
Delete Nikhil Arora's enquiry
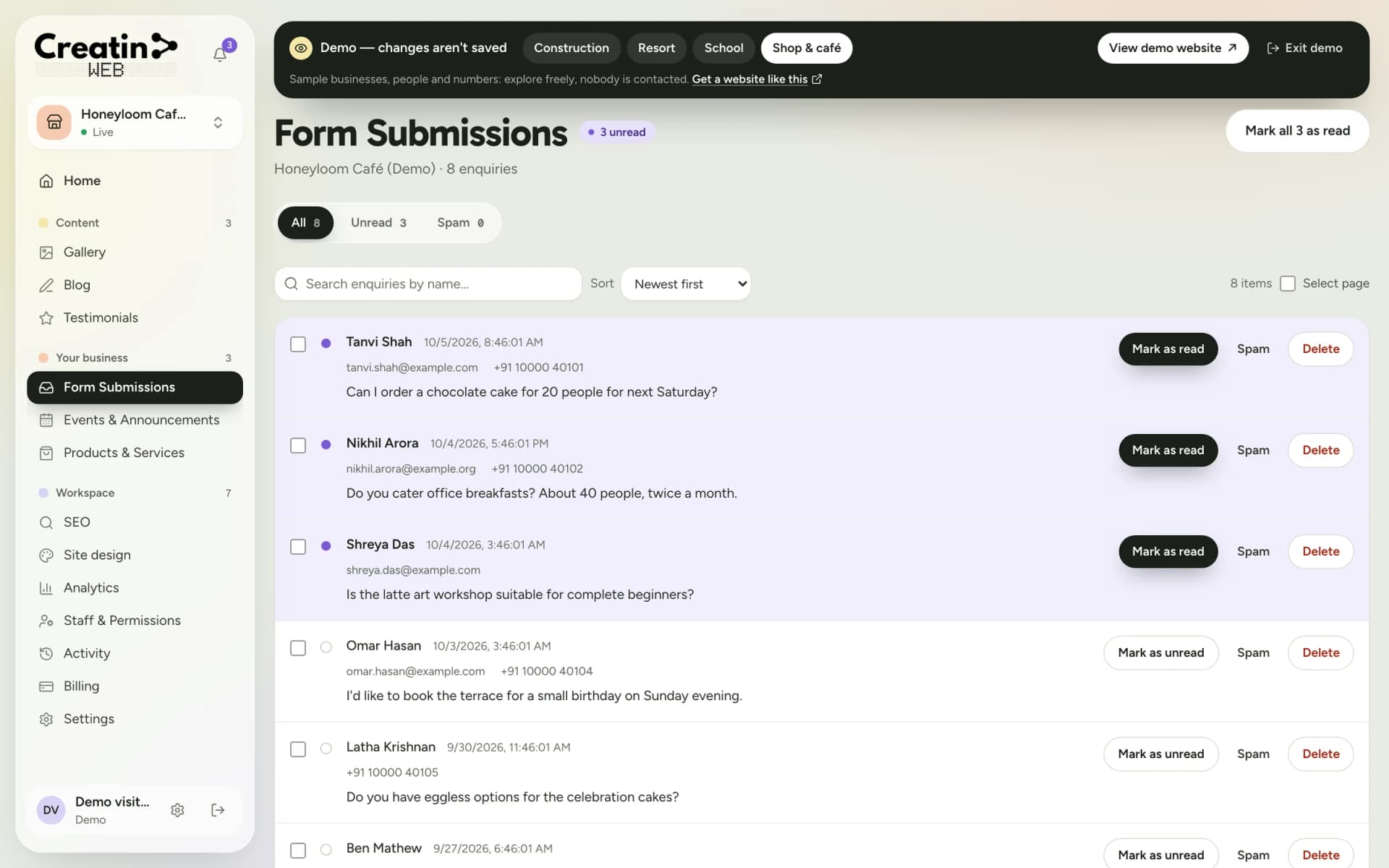[1320, 450]
